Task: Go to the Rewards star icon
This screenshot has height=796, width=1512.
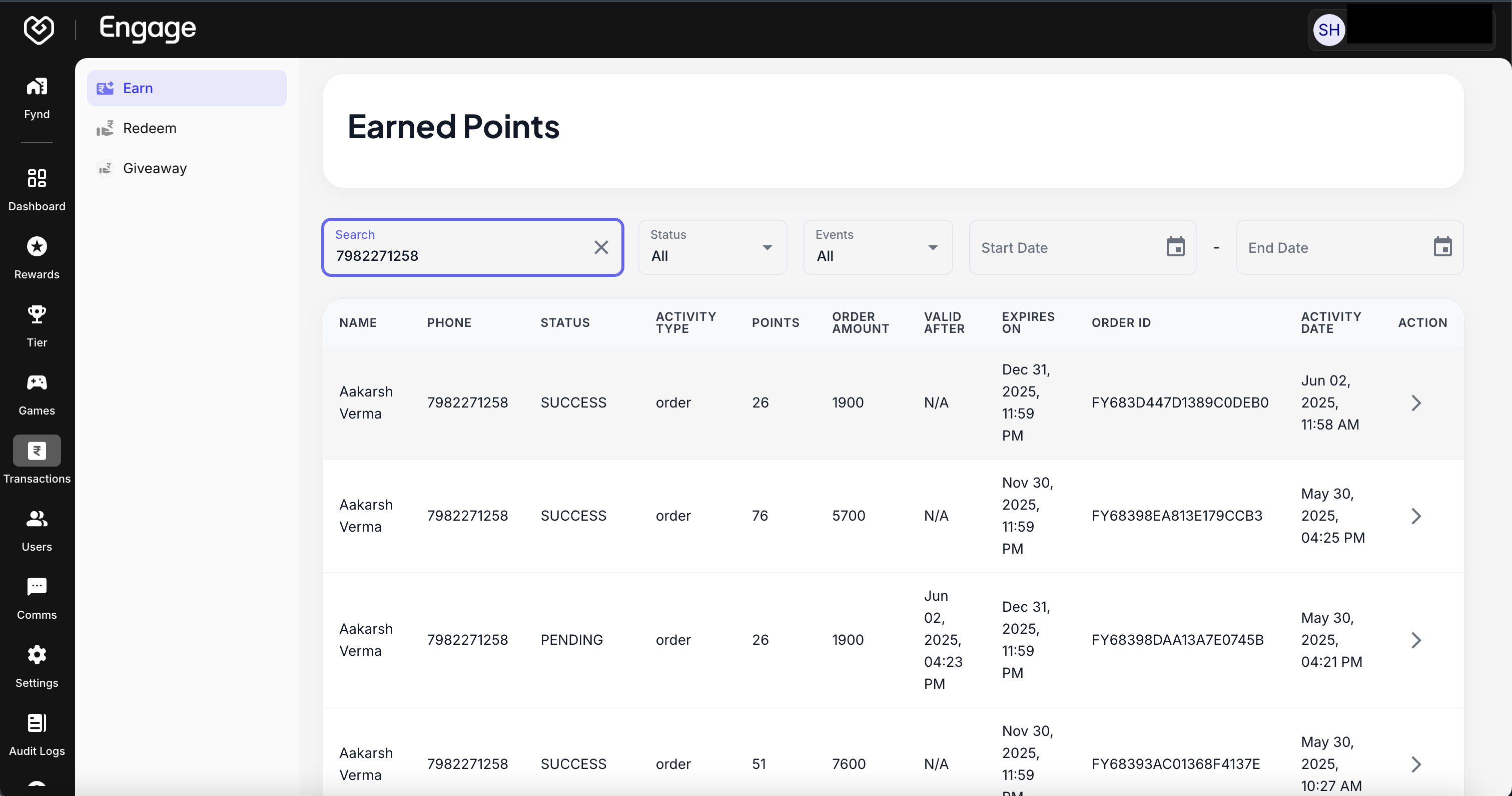Action: click(37, 247)
